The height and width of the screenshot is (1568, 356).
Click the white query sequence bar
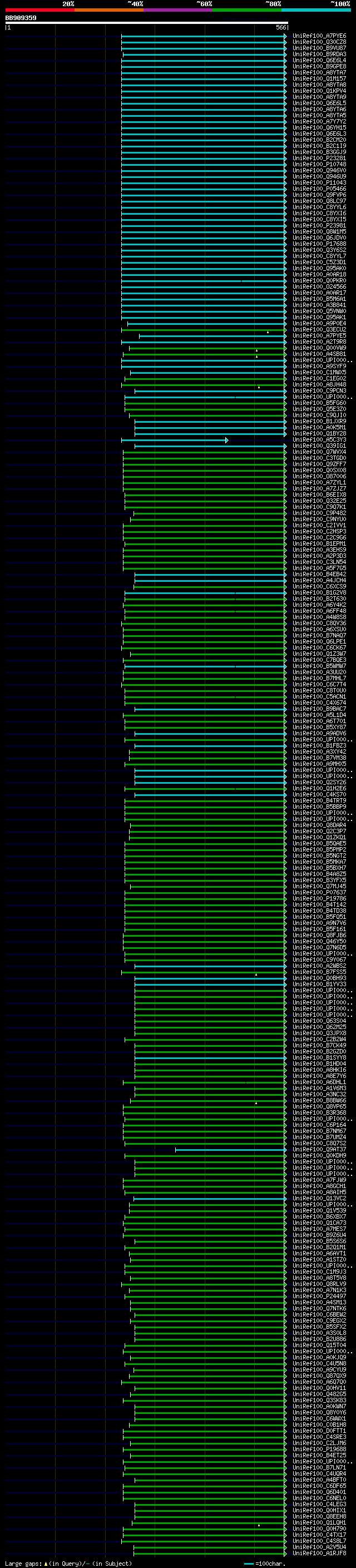click(146, 22)
